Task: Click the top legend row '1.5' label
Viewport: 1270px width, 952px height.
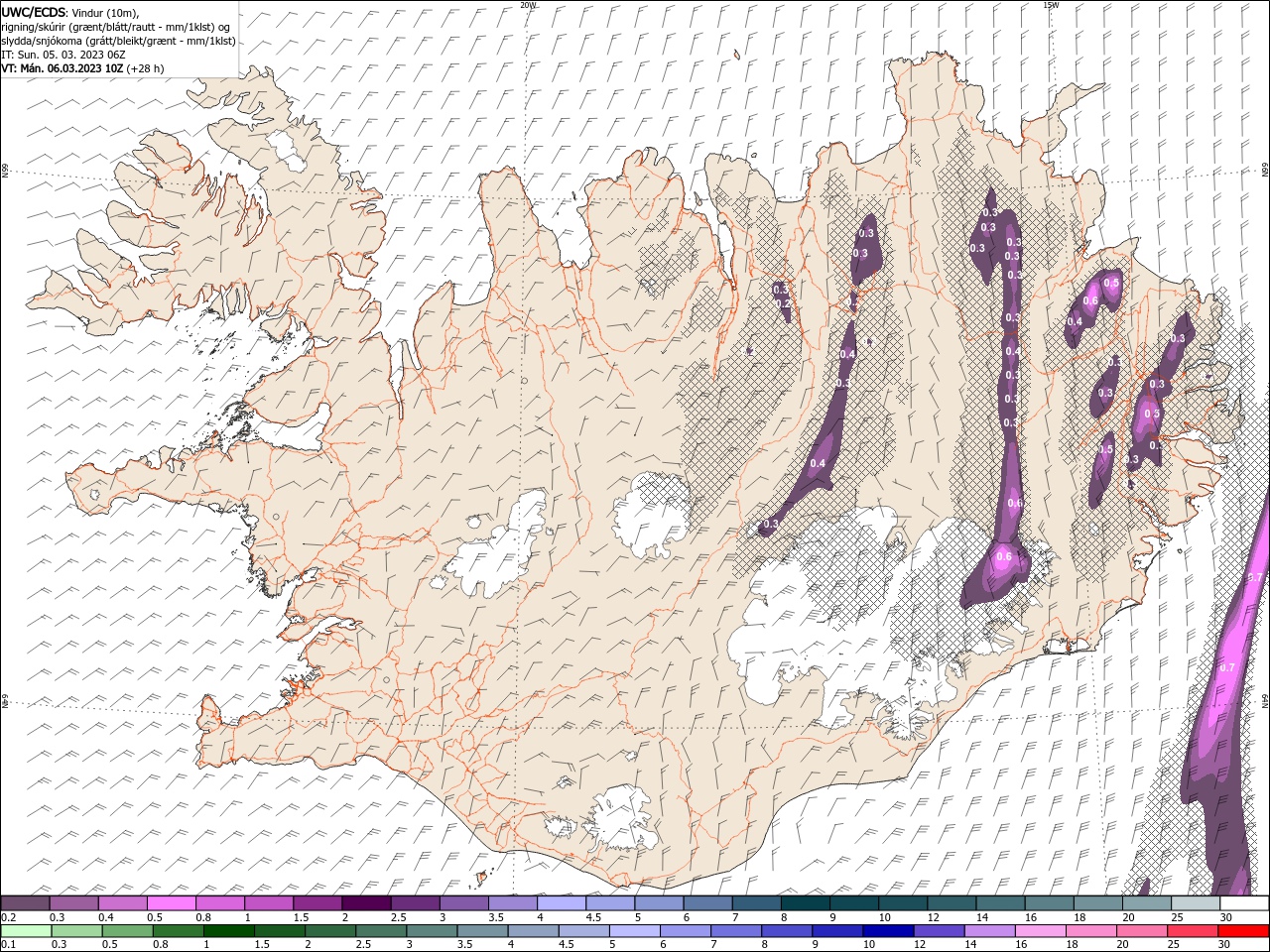Action: [x=301, y=917]
